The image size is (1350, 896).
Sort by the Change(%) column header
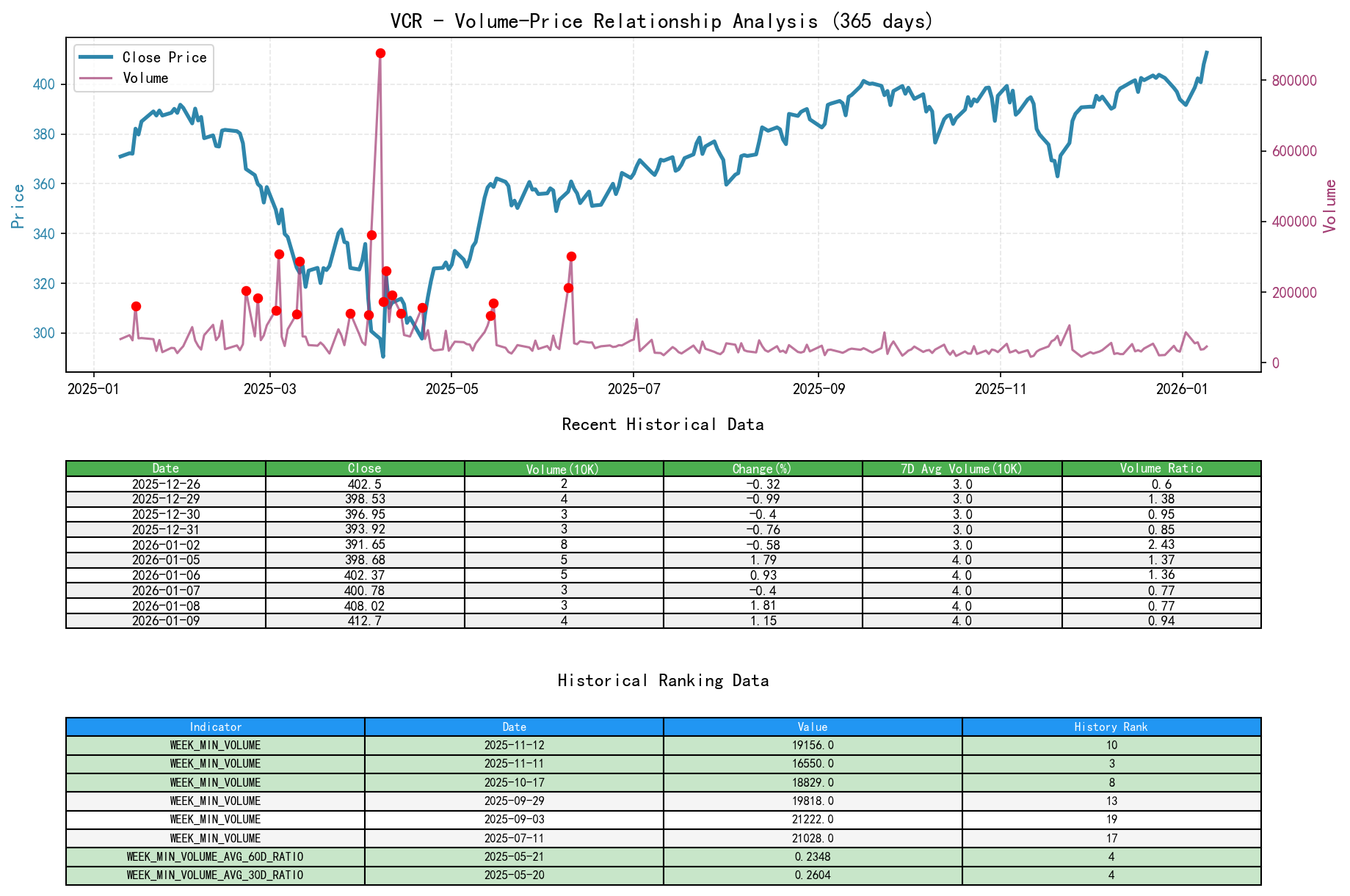tap(763, 467)
